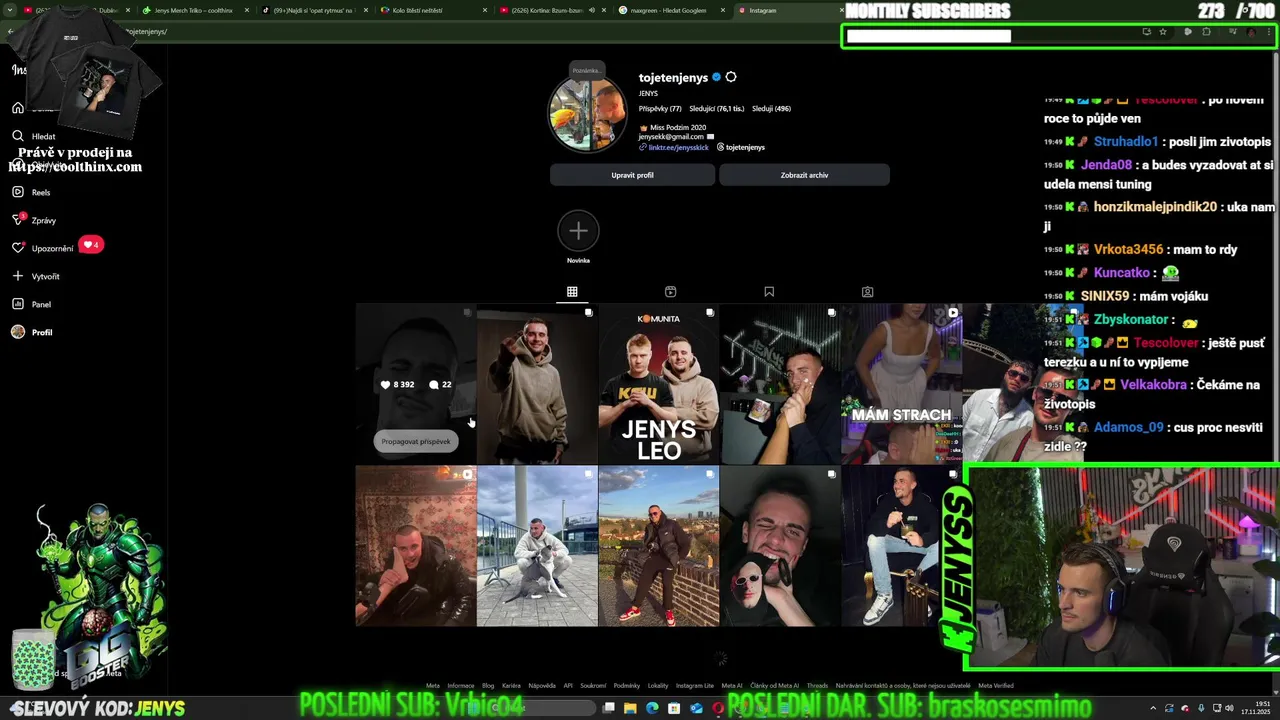Click the tojetenjenys profile picture
Screen dimensions: 1280x720
click(588, 115)
